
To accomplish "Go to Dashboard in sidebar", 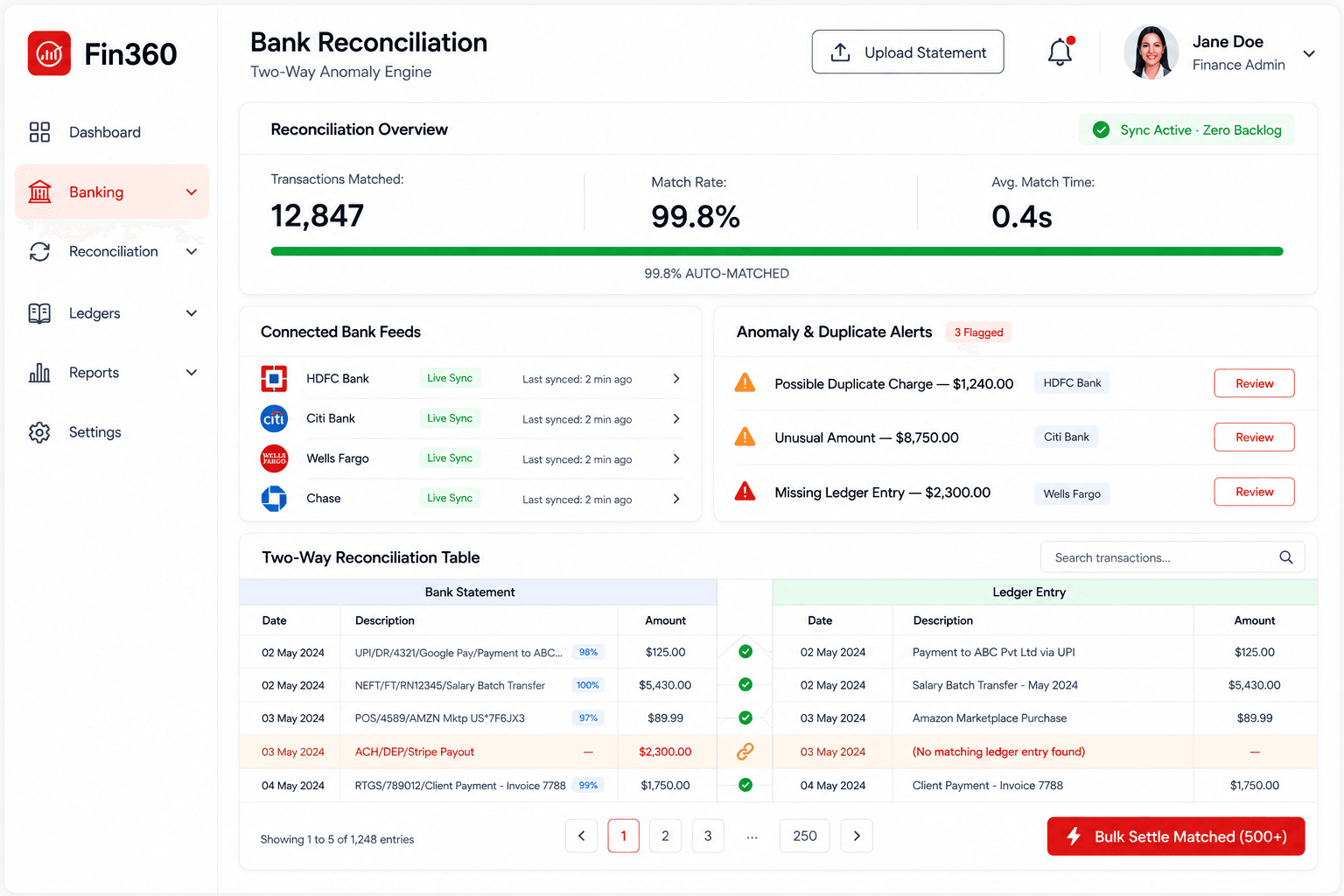I will 112,132.
